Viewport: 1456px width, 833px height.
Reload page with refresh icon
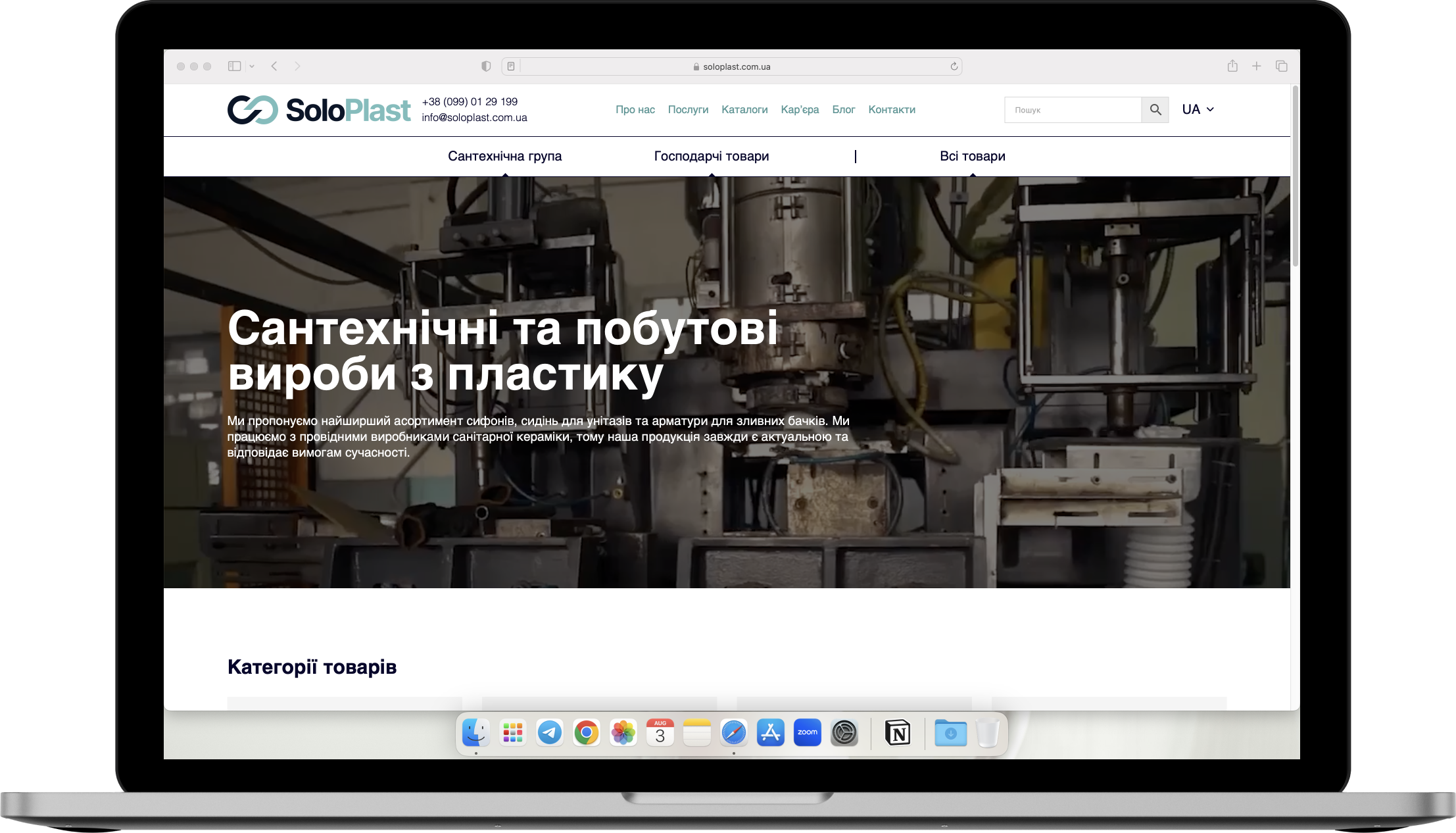(954, 66)
